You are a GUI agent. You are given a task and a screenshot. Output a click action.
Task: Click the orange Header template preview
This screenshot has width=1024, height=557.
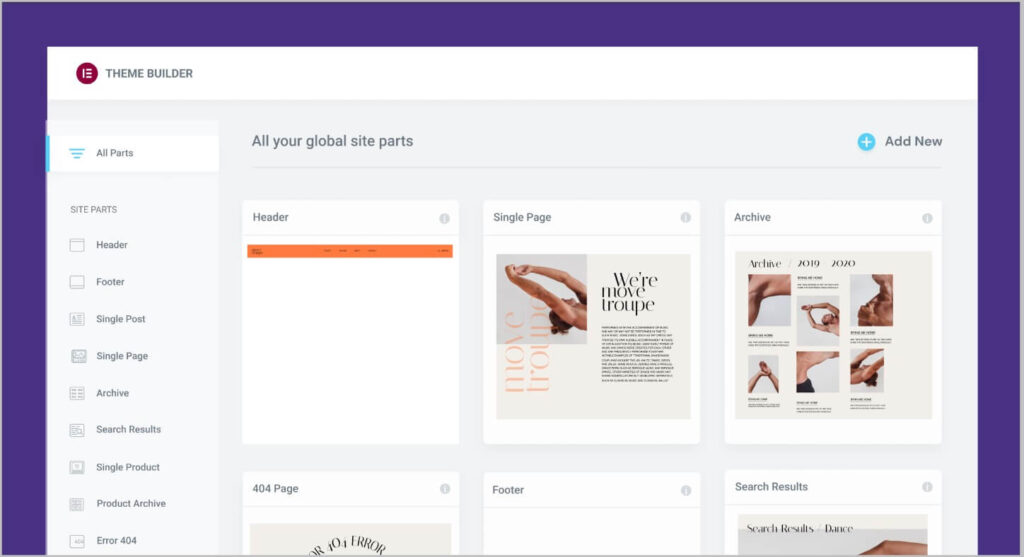coord(350,251)
